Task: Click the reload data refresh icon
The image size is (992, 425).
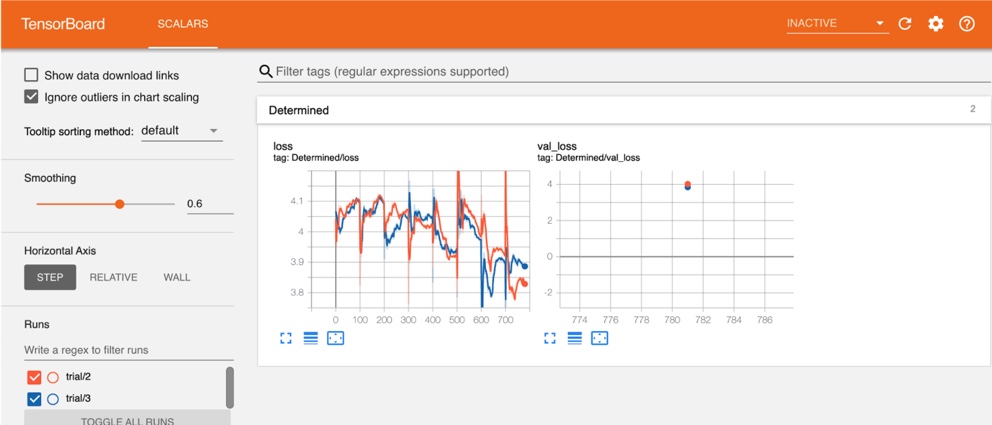Action: pyautogui.click(x=905, y=24)
